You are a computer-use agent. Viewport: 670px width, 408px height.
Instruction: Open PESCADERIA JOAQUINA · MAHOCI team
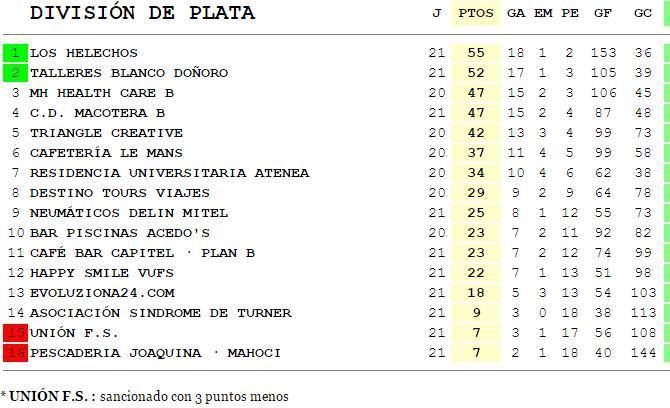(155, 353)
